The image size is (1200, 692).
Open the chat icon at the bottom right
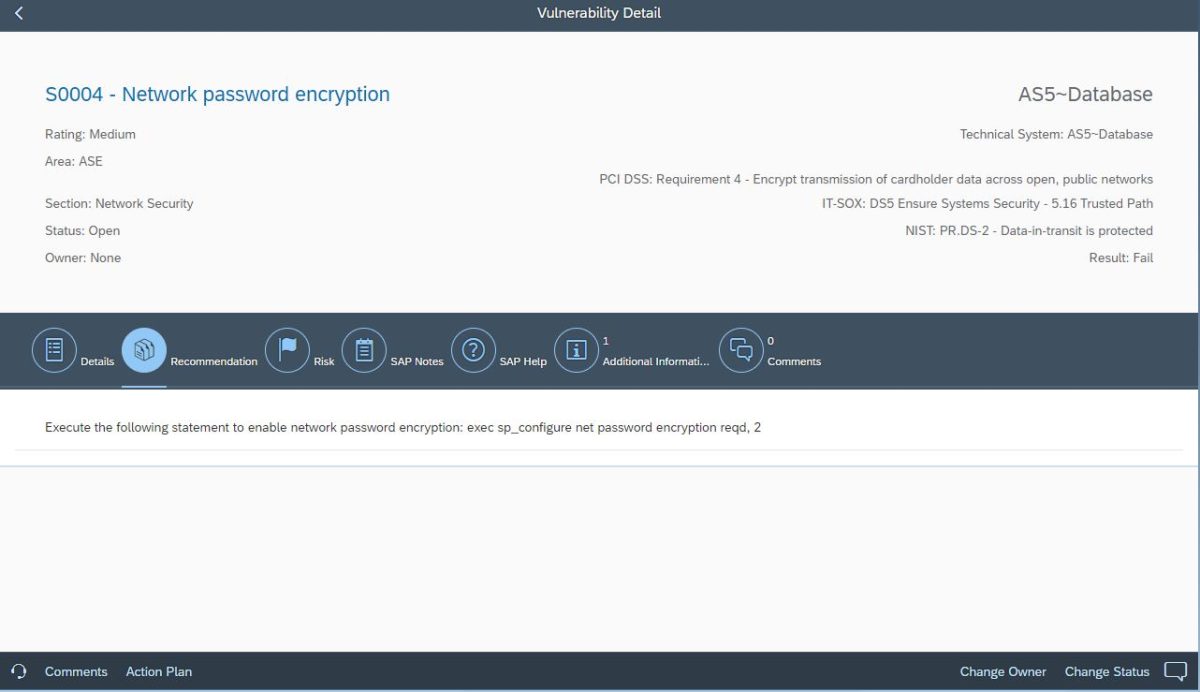tap(1175, 671)
